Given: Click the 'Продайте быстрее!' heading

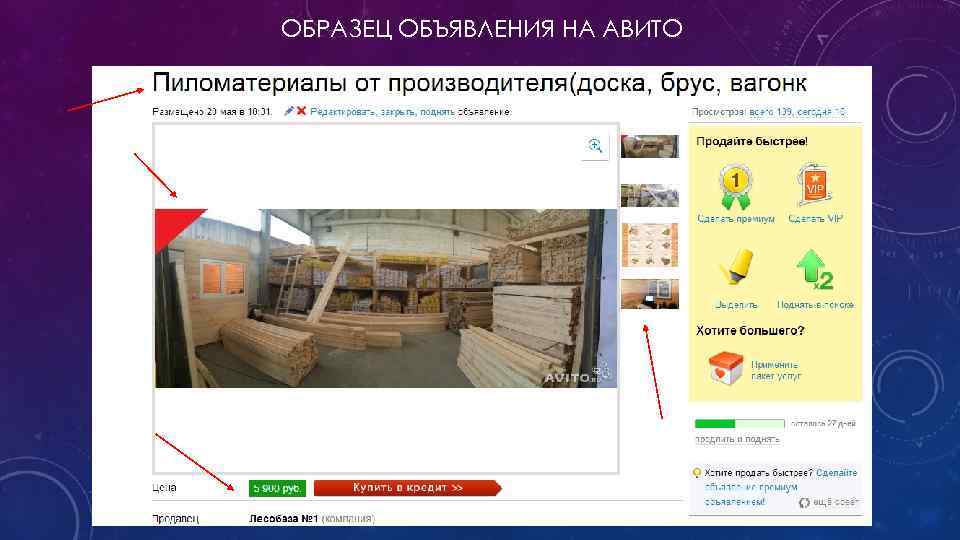Looking at the screenshot, I should pos(752,141).
